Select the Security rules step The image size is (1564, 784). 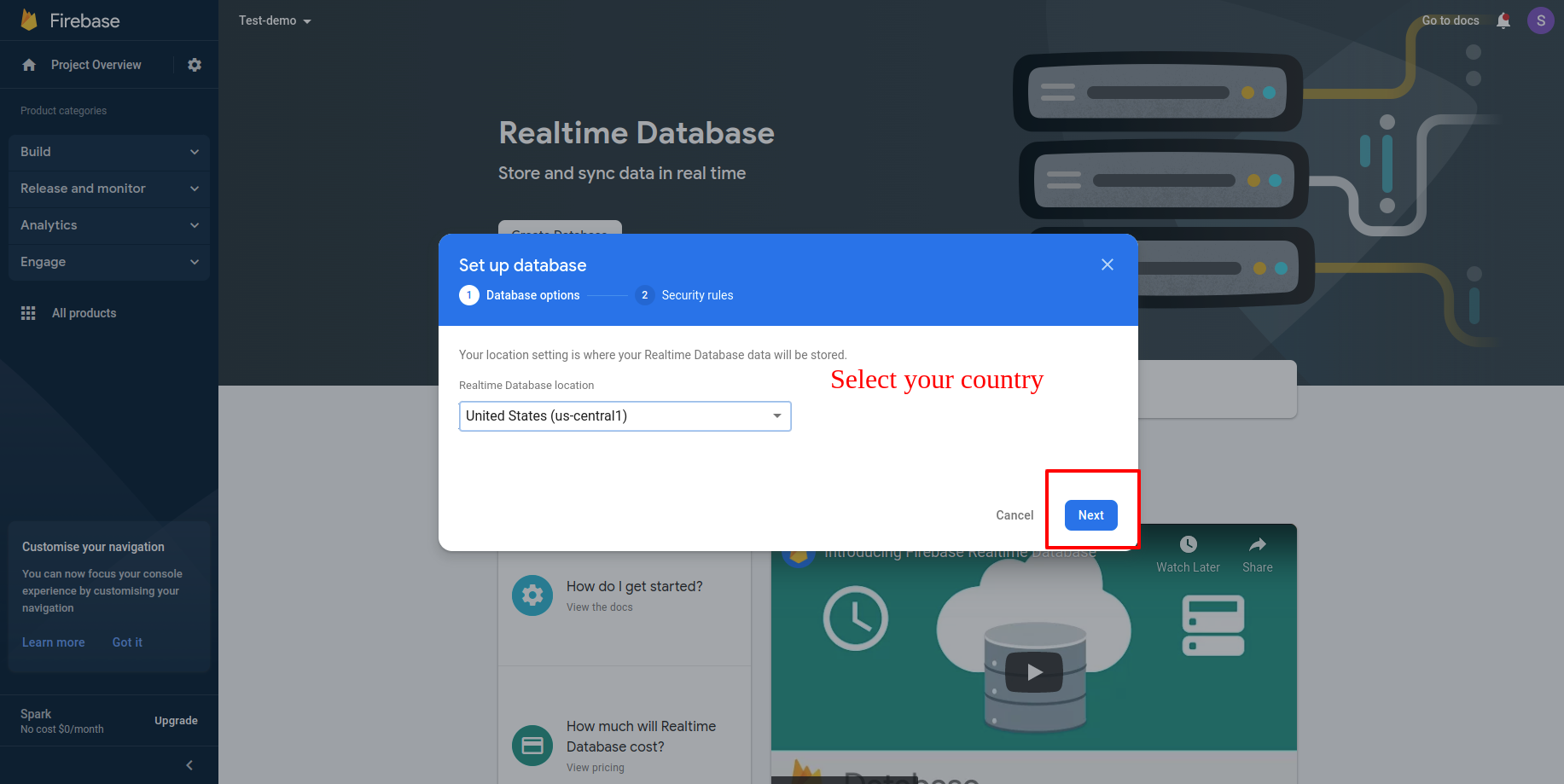685,295
